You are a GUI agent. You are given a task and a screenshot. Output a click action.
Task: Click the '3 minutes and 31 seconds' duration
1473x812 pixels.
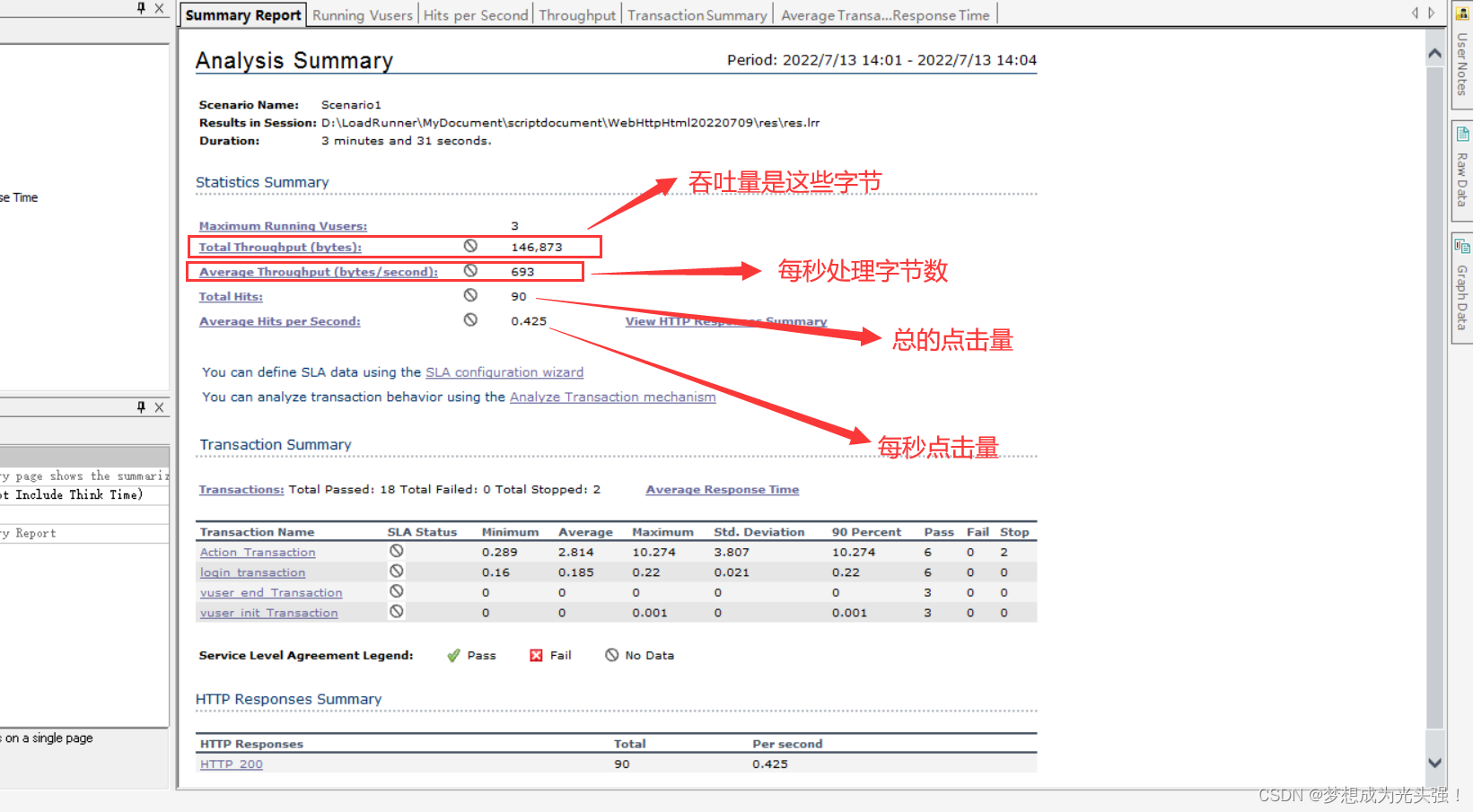(407, 141)
